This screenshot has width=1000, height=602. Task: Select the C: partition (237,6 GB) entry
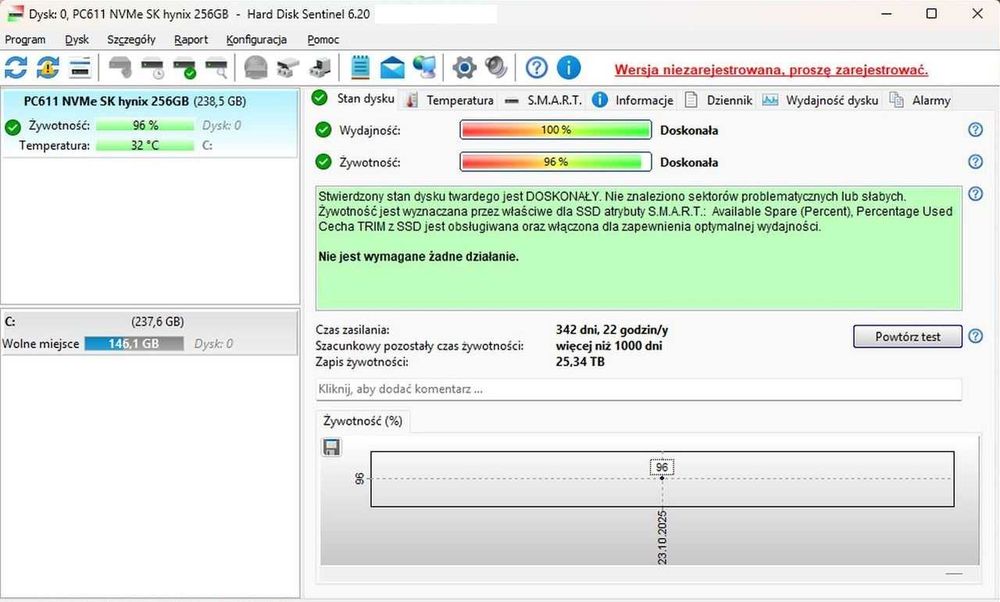pyautogui.click(x=149, y=332)
